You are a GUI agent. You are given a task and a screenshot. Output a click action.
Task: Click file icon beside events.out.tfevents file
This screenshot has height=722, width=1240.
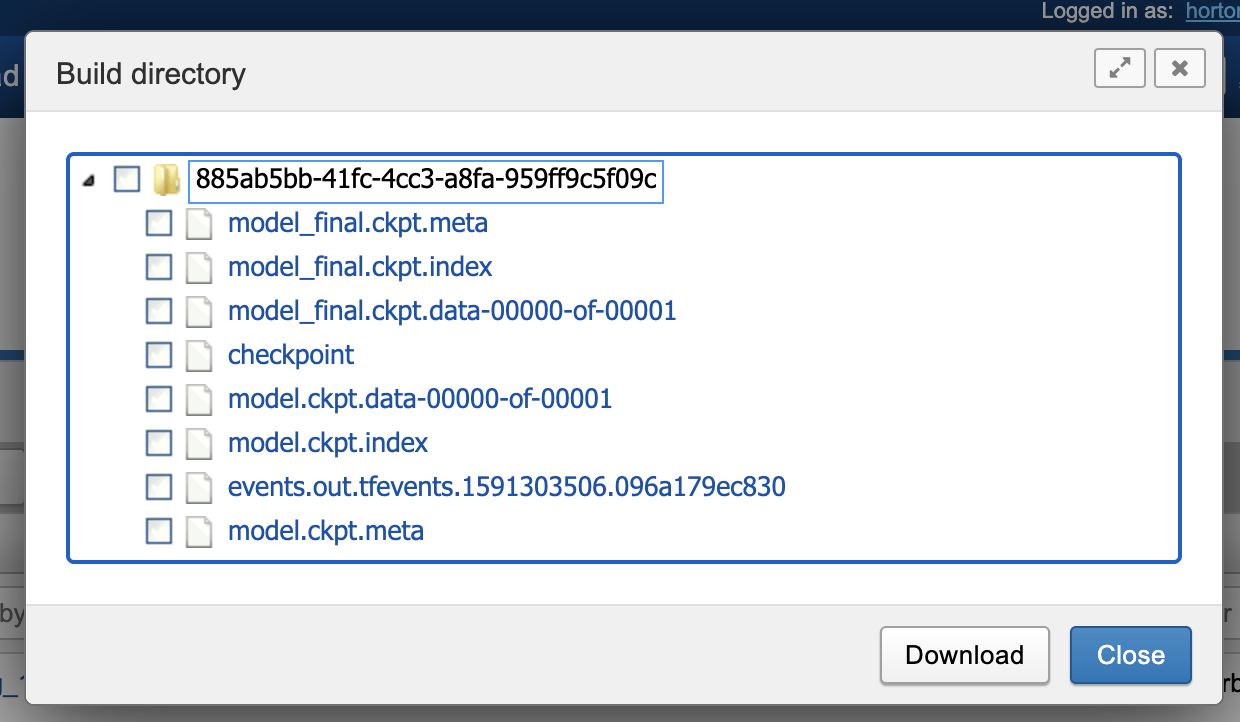pos(200,487)
